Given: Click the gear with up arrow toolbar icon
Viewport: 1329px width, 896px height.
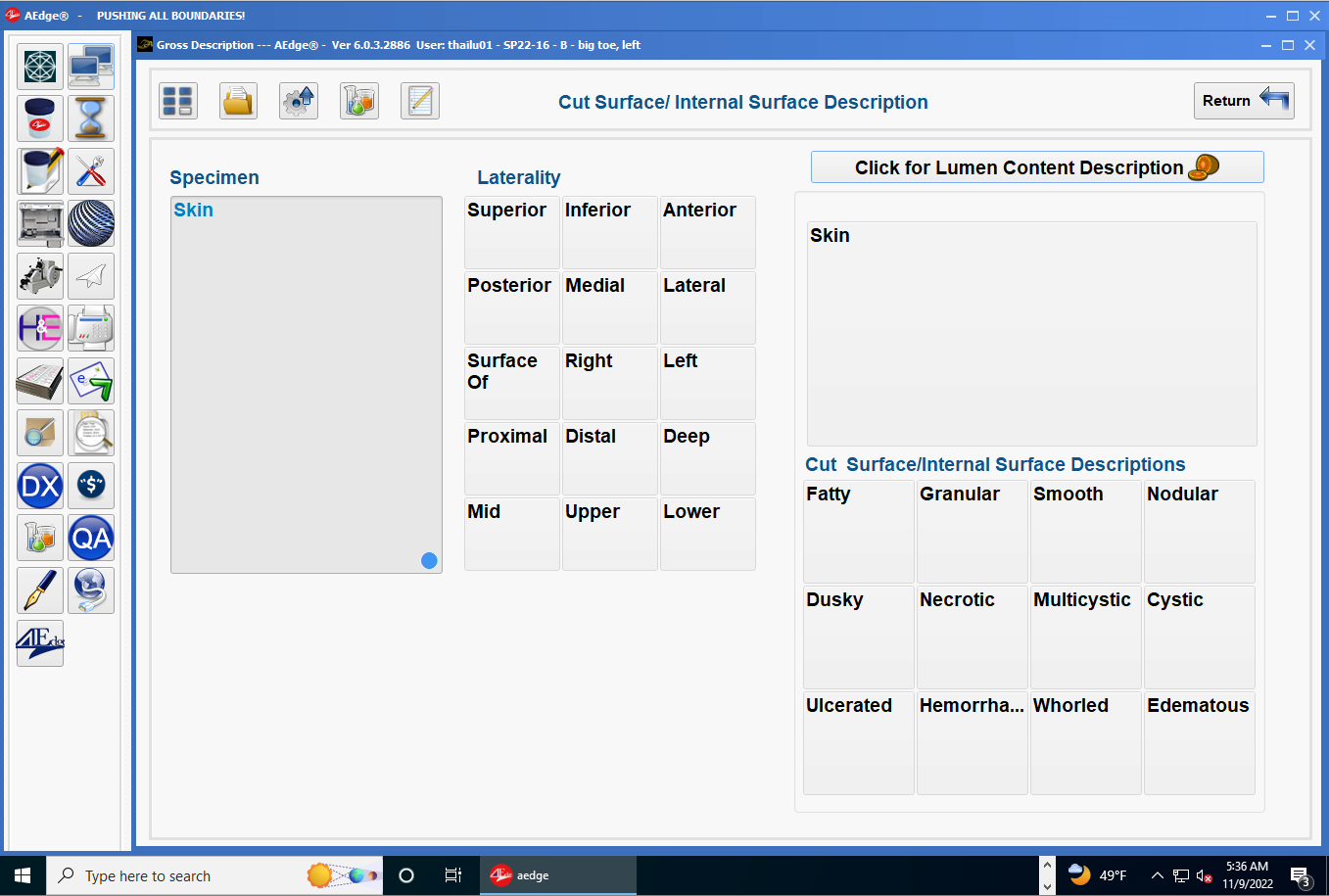Looking at the screenshot, I should 299,101.
